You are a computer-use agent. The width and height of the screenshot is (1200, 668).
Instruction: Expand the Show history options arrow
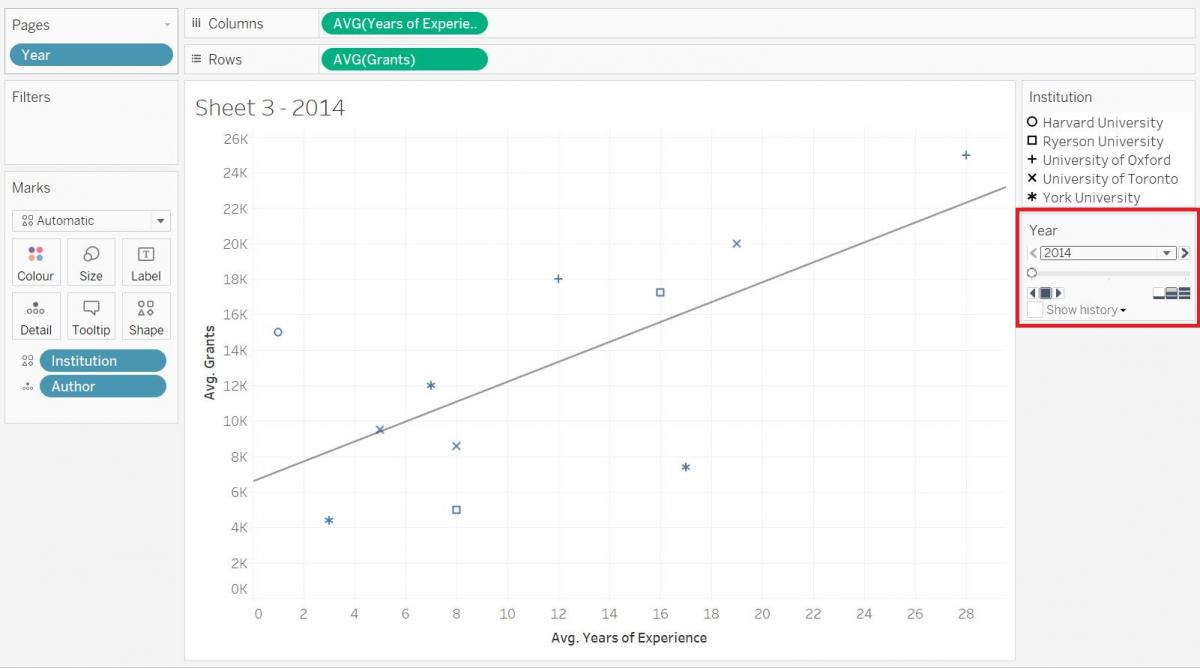coord(1123,311)
